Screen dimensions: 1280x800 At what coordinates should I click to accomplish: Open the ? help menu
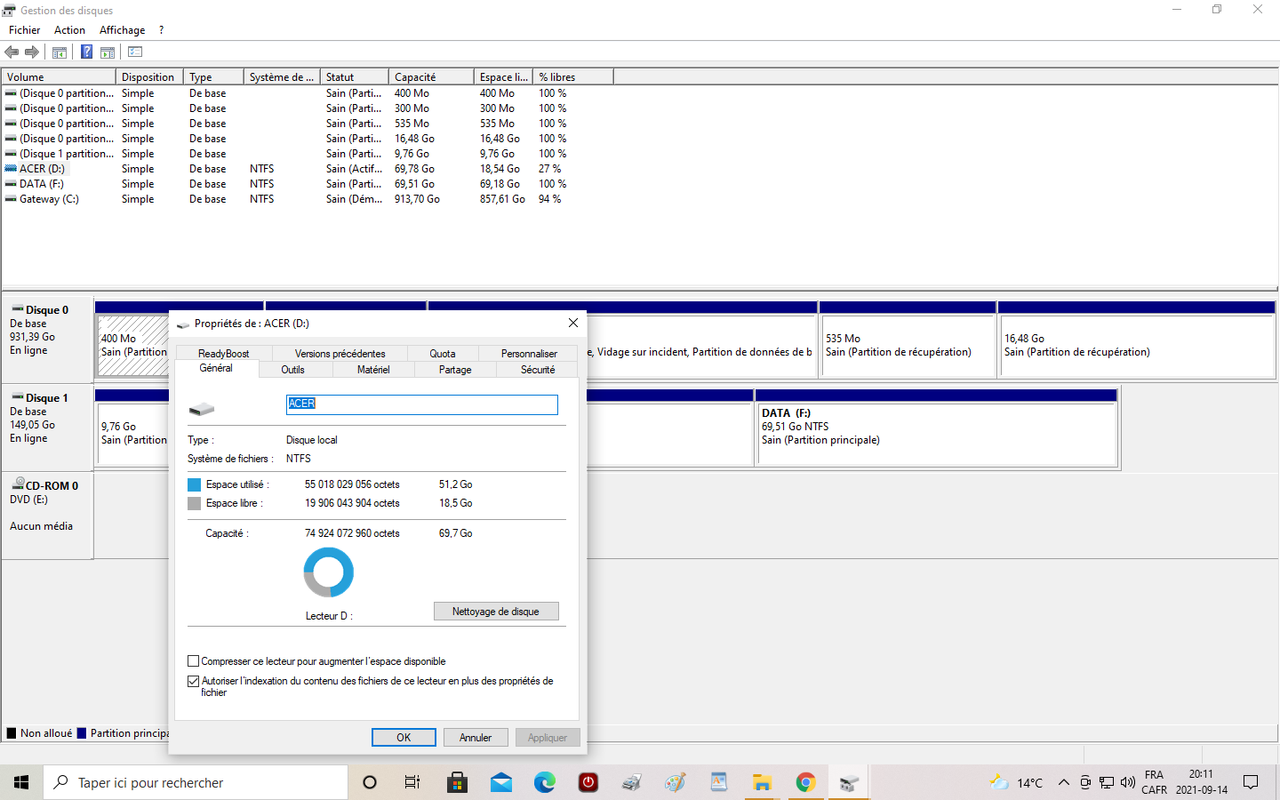161,30
